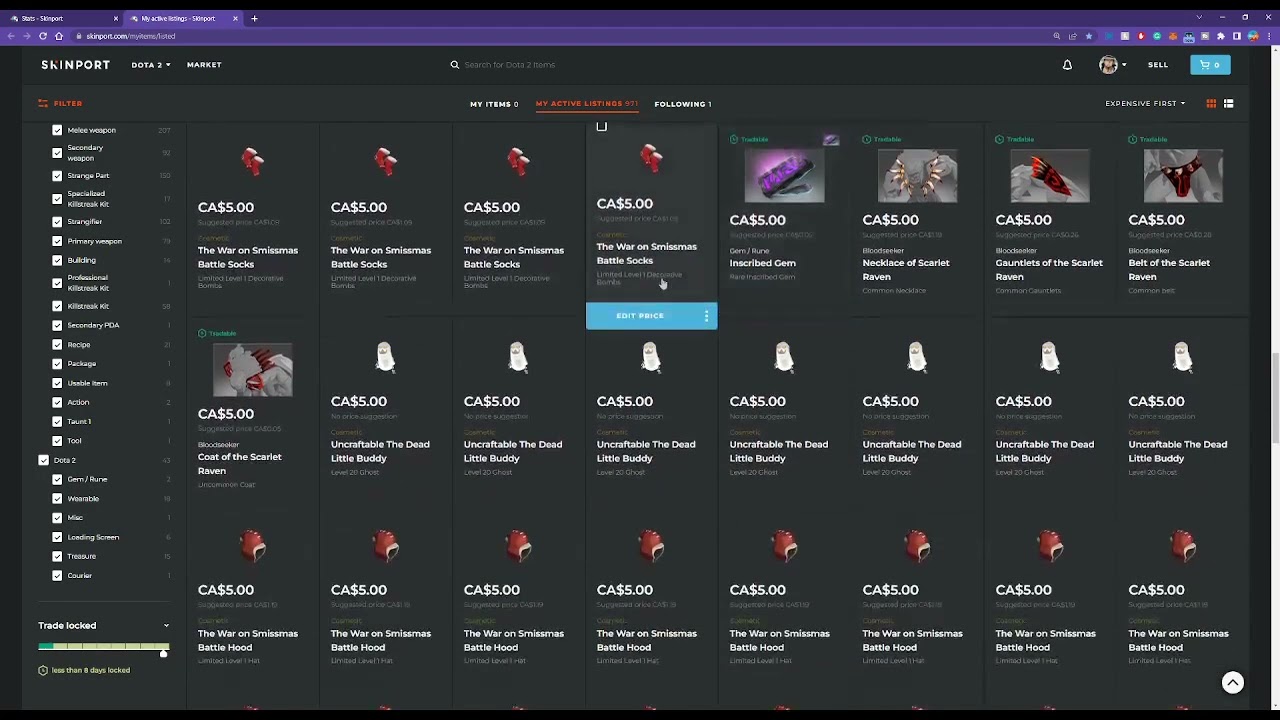Click the info icon for days locked
The image size is (1280, 720).
pyautogui.click(x=43, y=670)
